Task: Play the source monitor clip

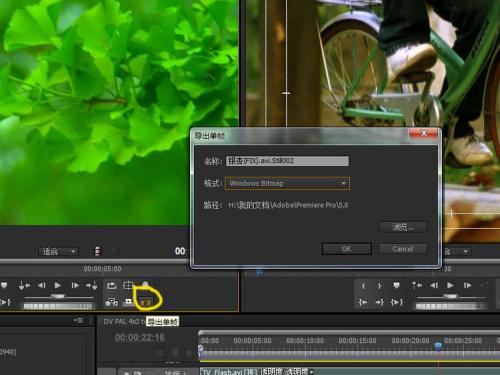Action: click(x=58, y=285)
